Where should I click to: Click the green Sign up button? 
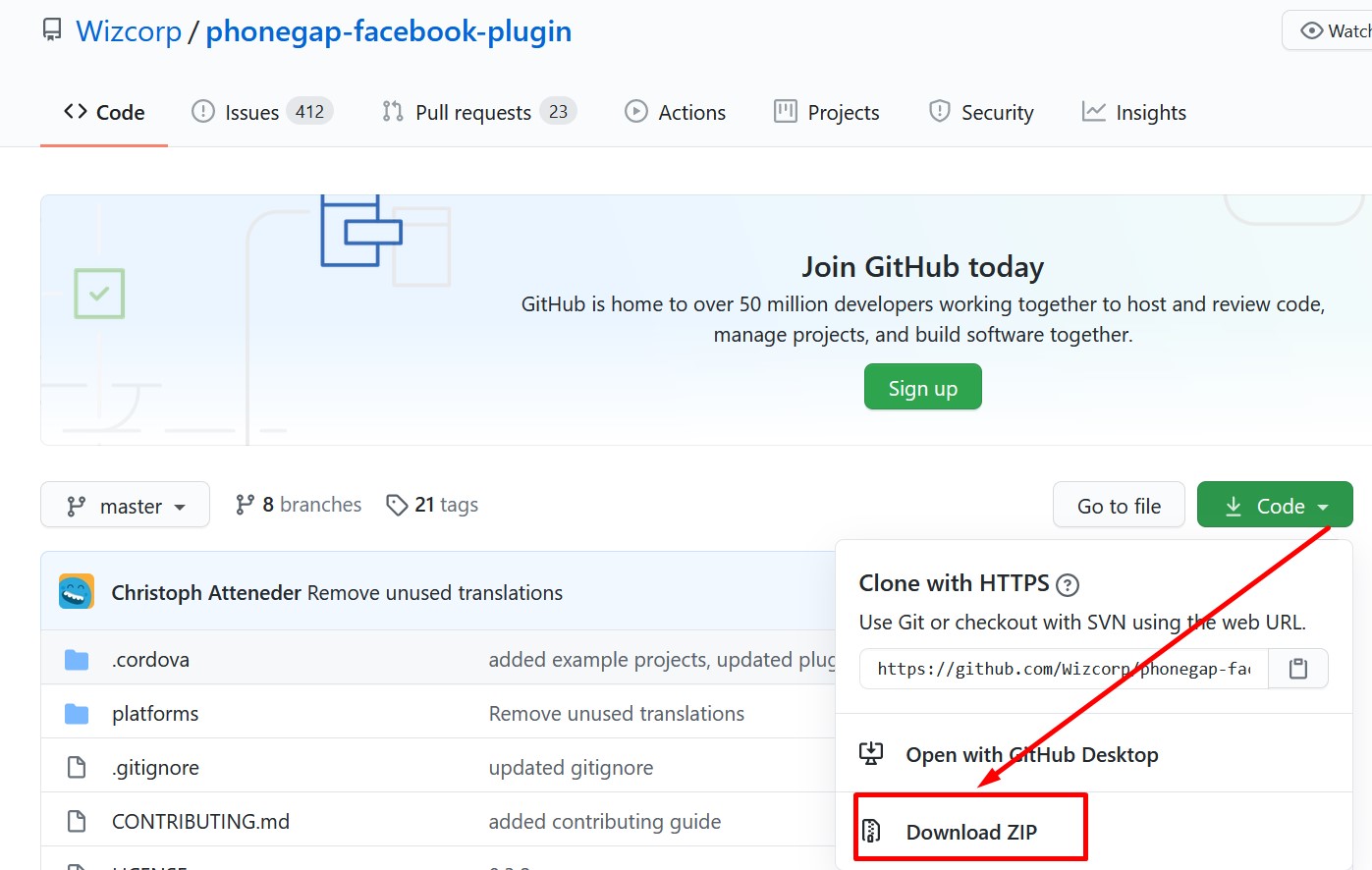tap(922, 387)
